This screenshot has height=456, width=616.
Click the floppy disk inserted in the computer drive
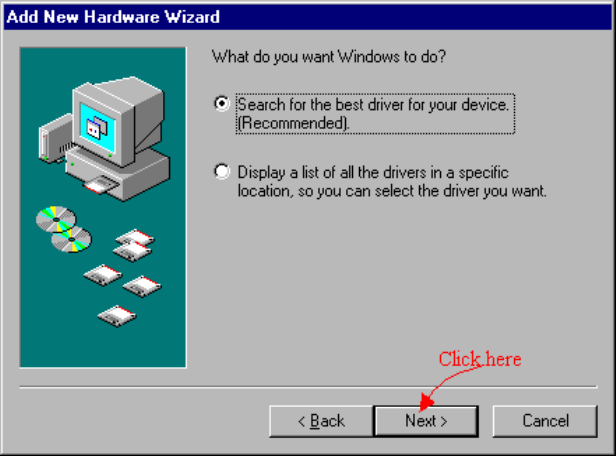pyautogui.click(x=101, y=185)
